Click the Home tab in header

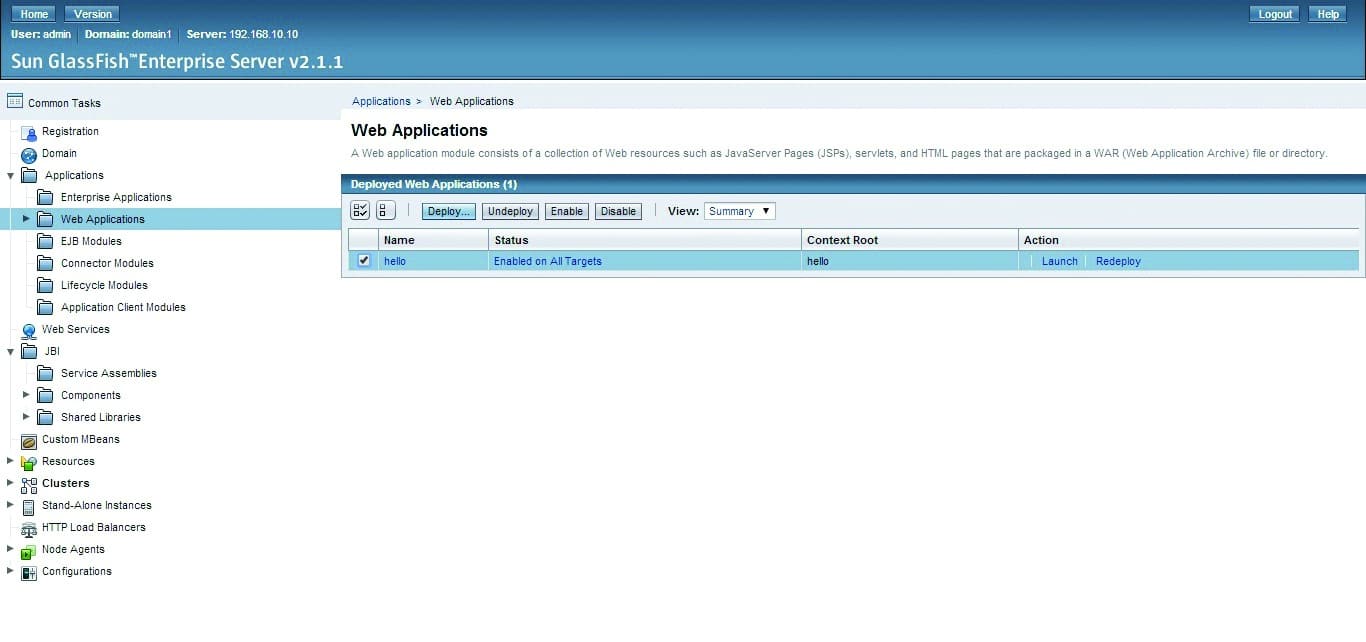click(x=34, y=14)
